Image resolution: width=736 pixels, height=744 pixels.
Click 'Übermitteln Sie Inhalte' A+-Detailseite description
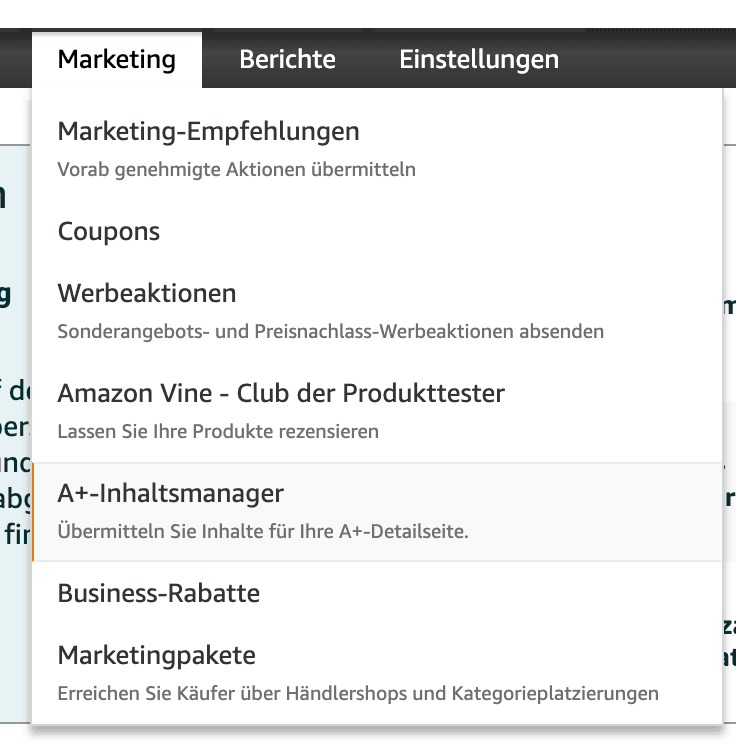pos(263,531)
